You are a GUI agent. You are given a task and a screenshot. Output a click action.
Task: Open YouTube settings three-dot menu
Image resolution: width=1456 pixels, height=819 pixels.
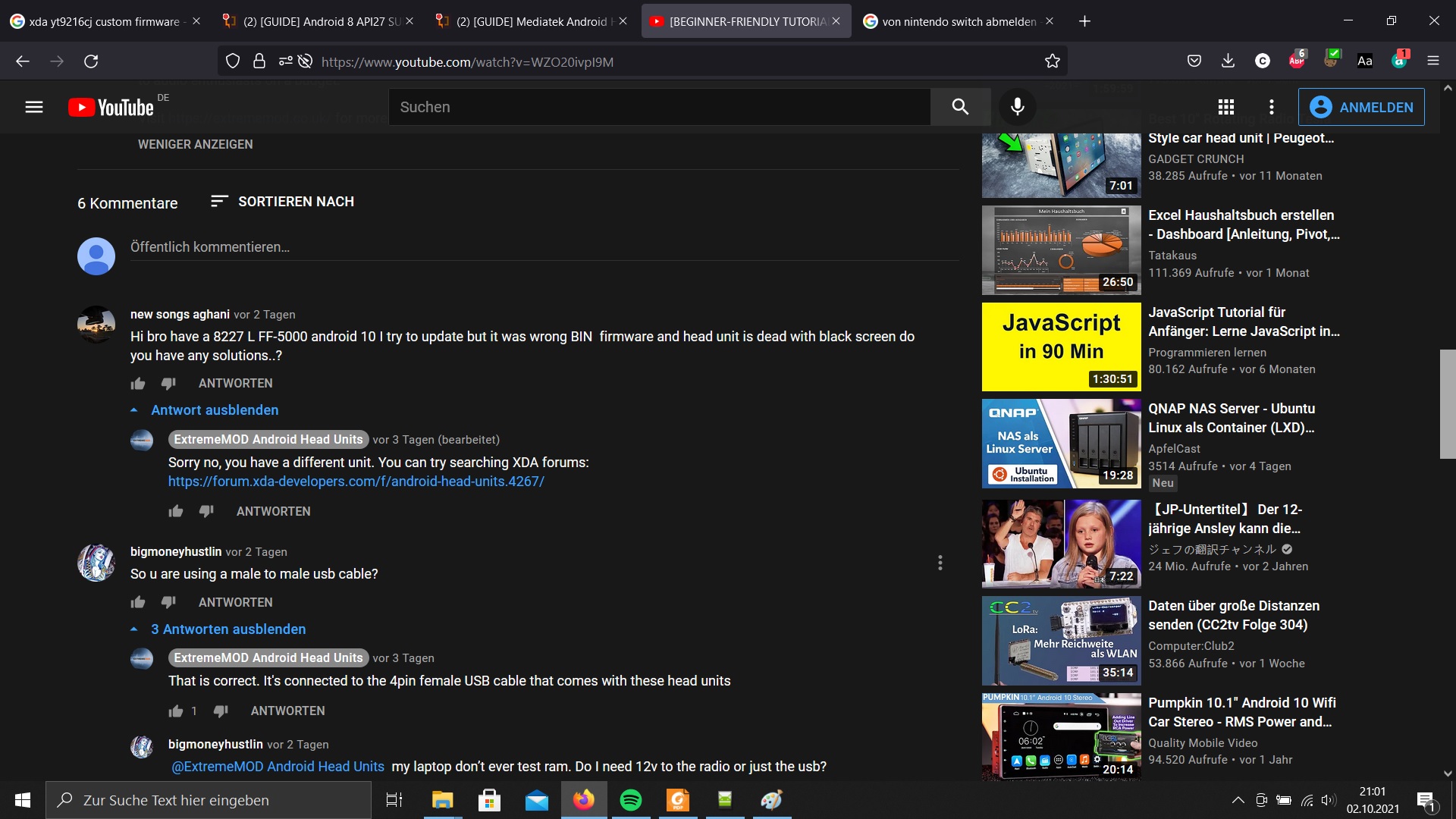1272,107
